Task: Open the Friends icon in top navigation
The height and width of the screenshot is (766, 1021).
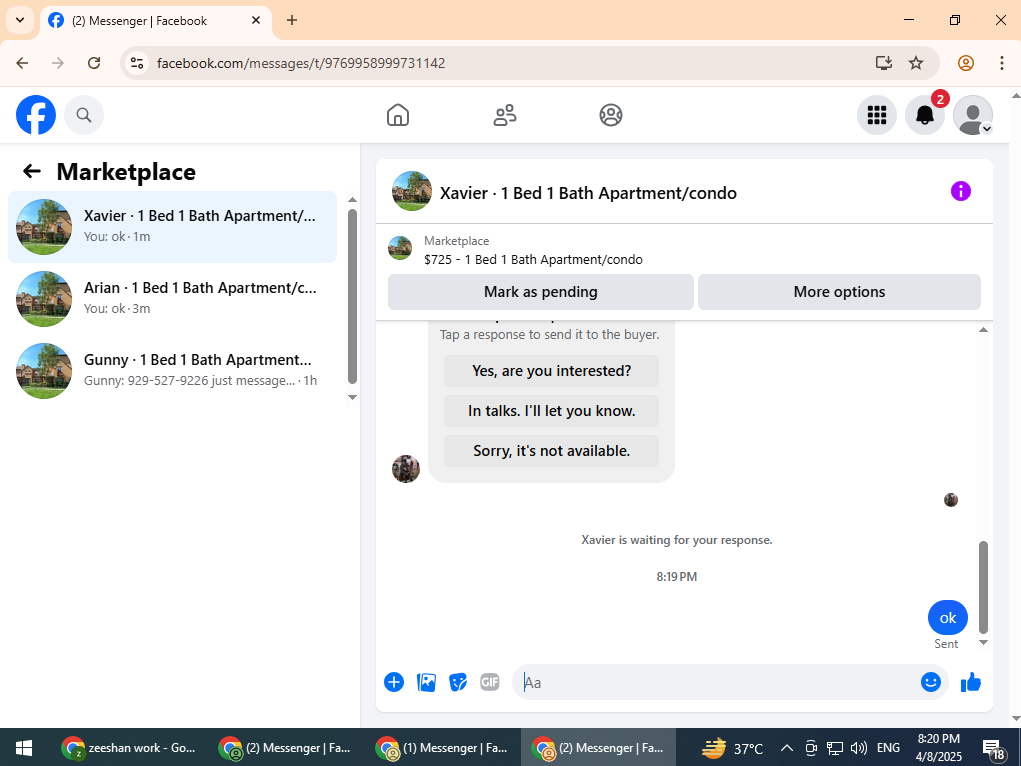Action: [505, 115]
